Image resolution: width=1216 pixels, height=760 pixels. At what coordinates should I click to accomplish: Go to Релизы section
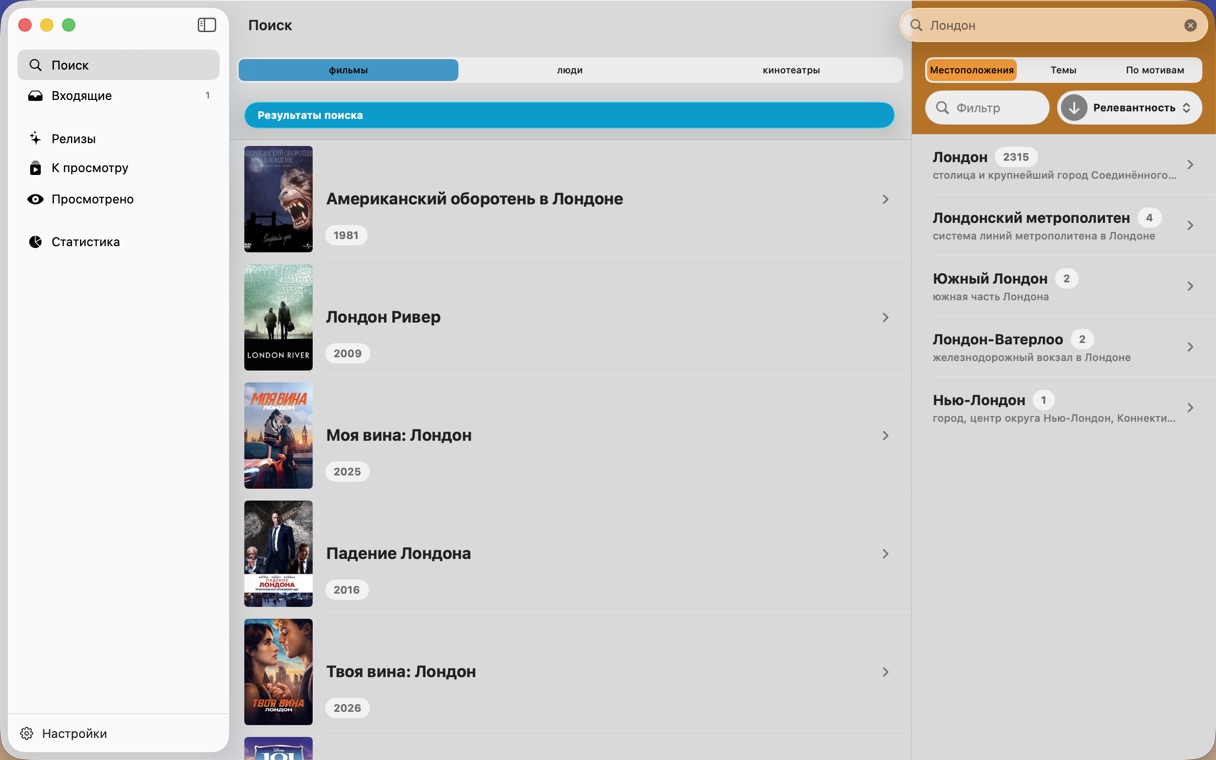click(x=118, y=139)
